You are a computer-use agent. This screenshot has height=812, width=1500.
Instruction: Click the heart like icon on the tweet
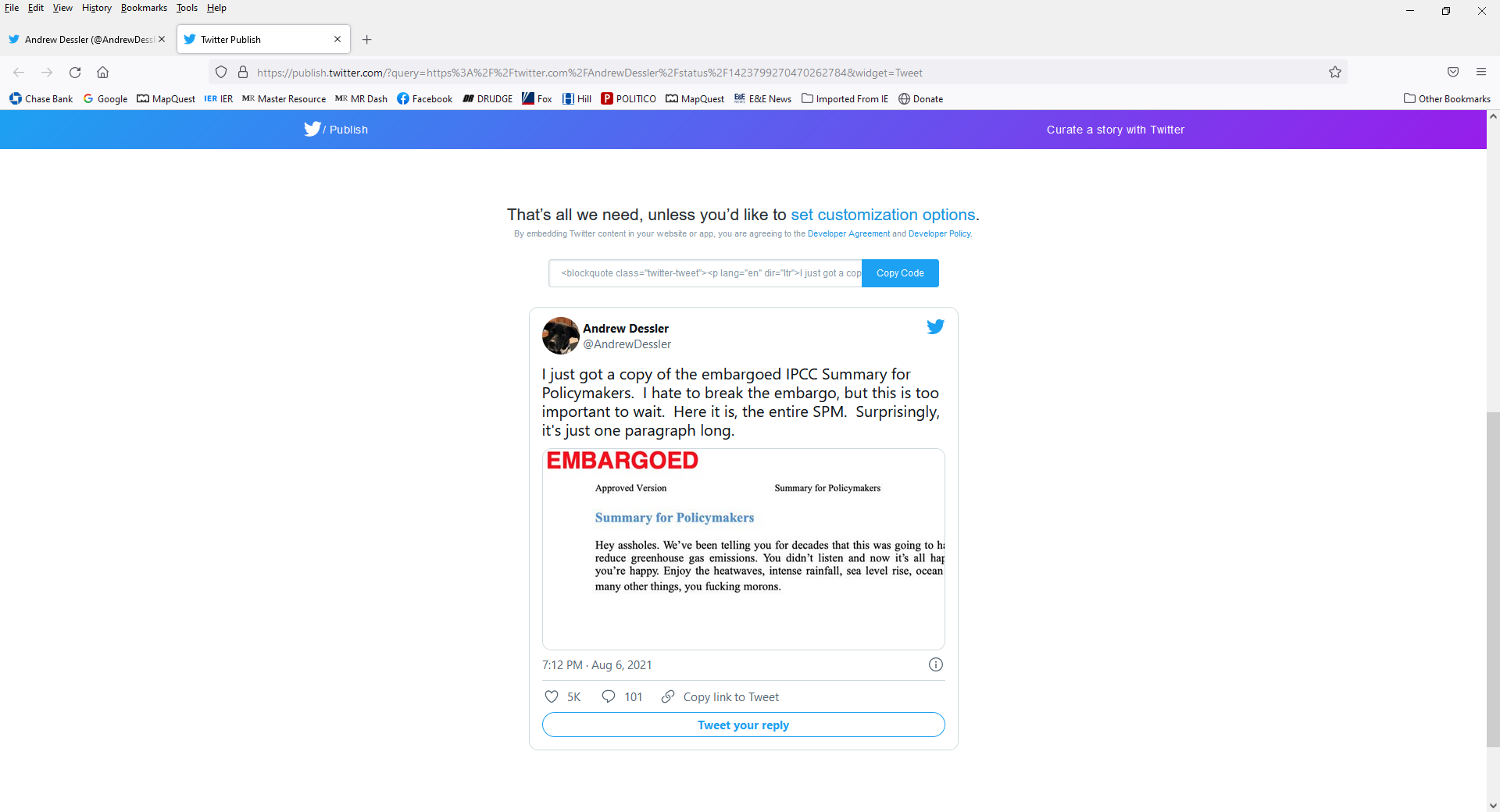[552, 696]
